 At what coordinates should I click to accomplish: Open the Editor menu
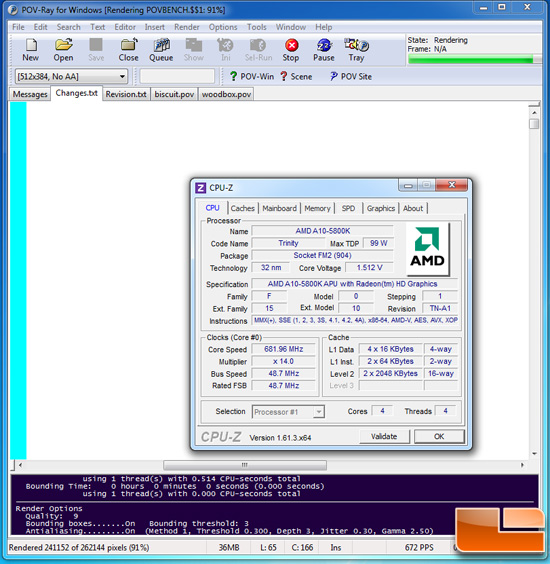[125, 27]
